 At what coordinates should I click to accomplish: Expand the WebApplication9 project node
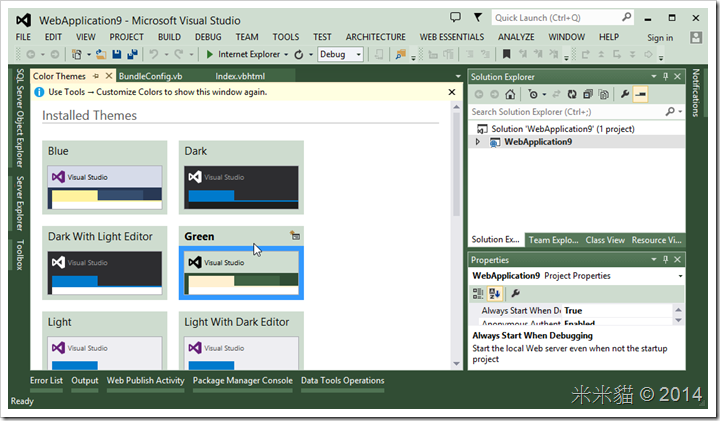click(x=478, y=142)
